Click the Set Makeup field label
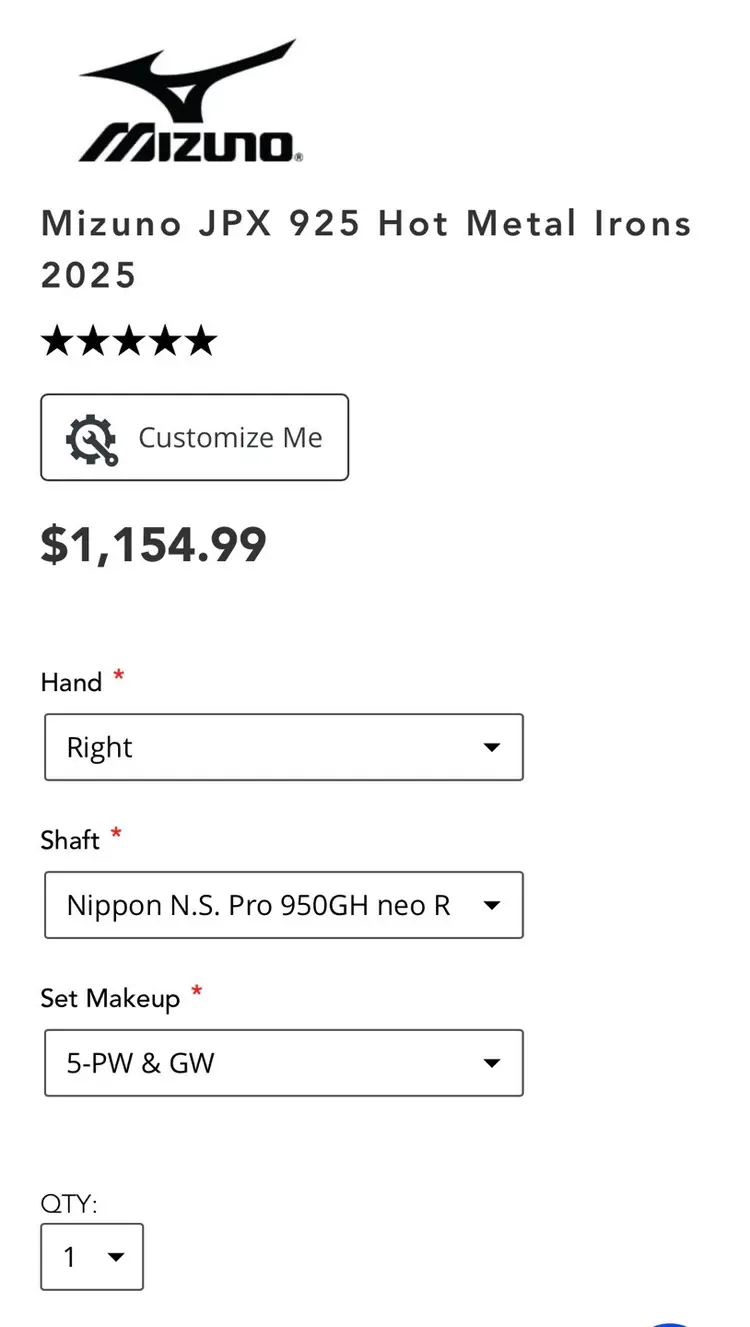 pos(110,999)
